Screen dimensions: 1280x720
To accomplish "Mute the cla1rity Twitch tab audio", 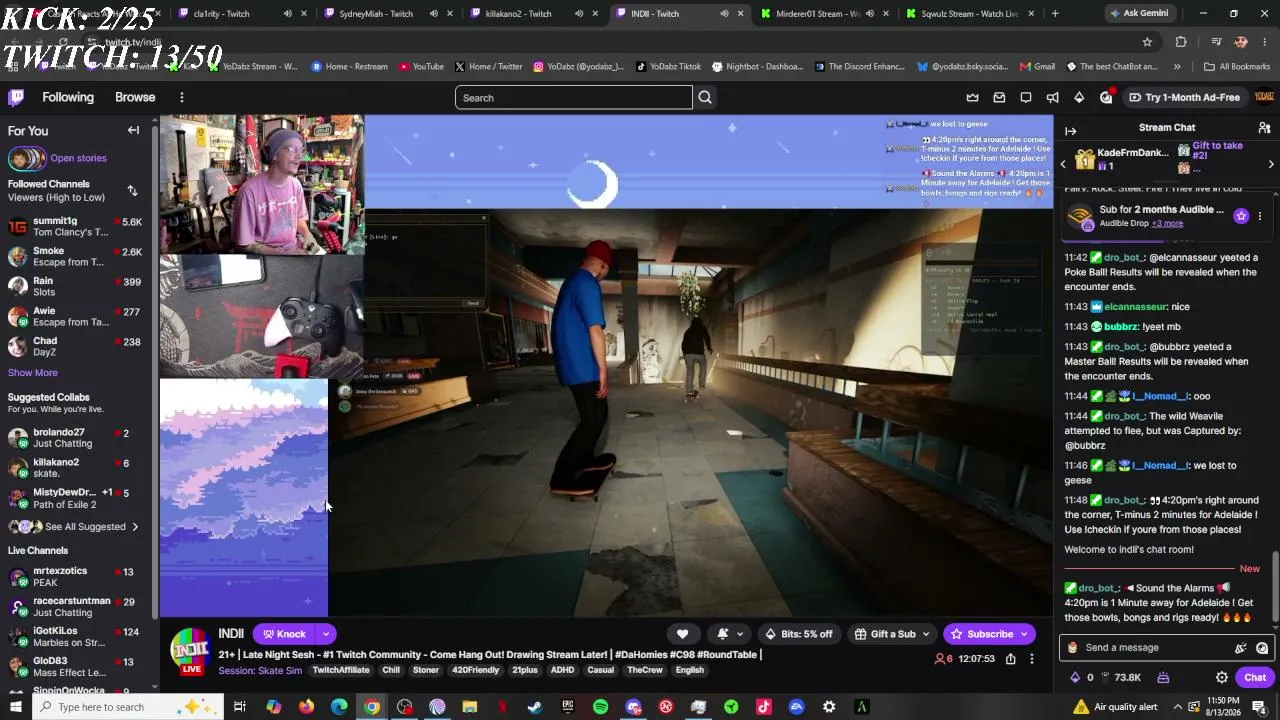I will (288, 14).
